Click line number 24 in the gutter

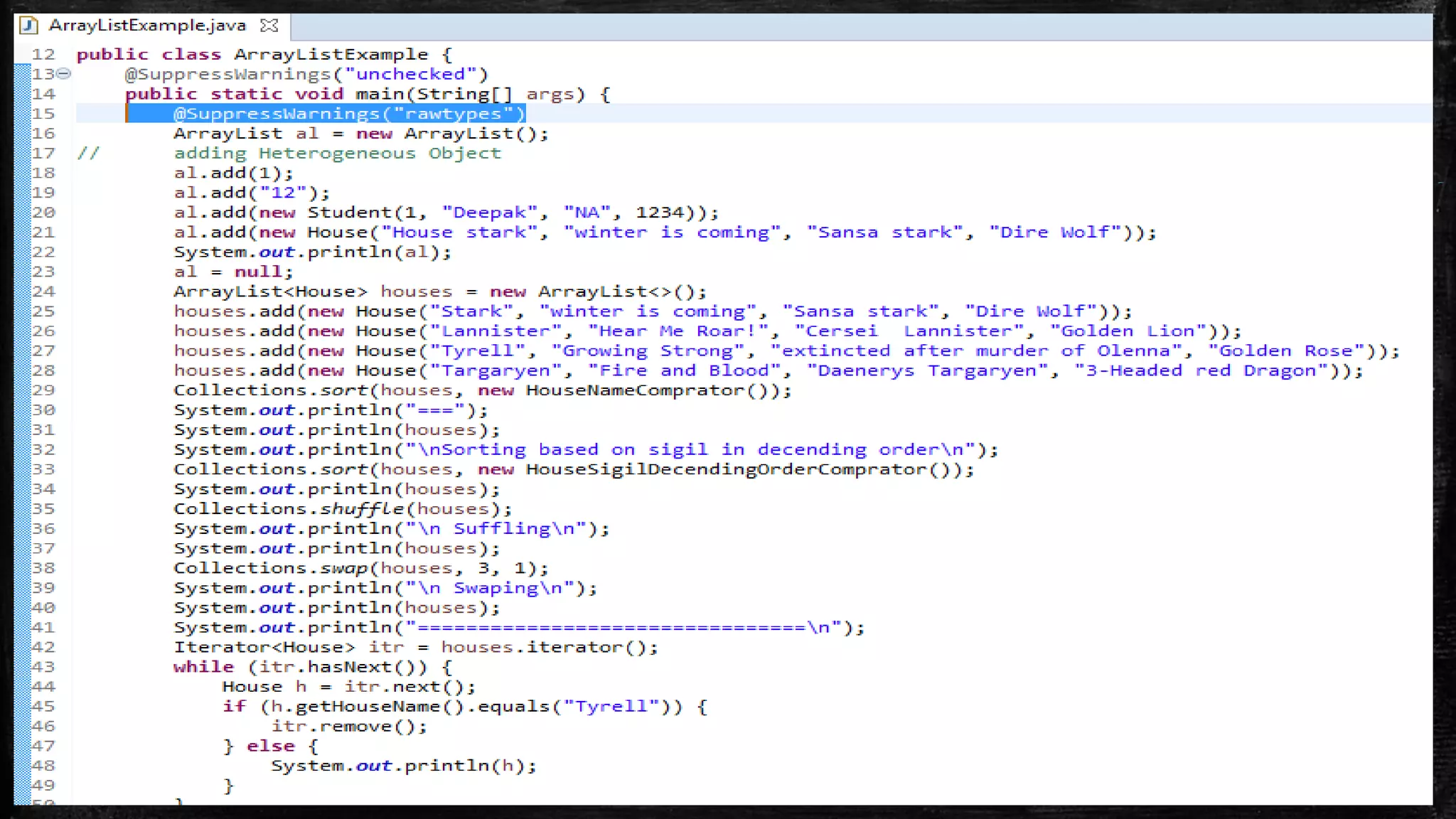click(x=43, y=291)
